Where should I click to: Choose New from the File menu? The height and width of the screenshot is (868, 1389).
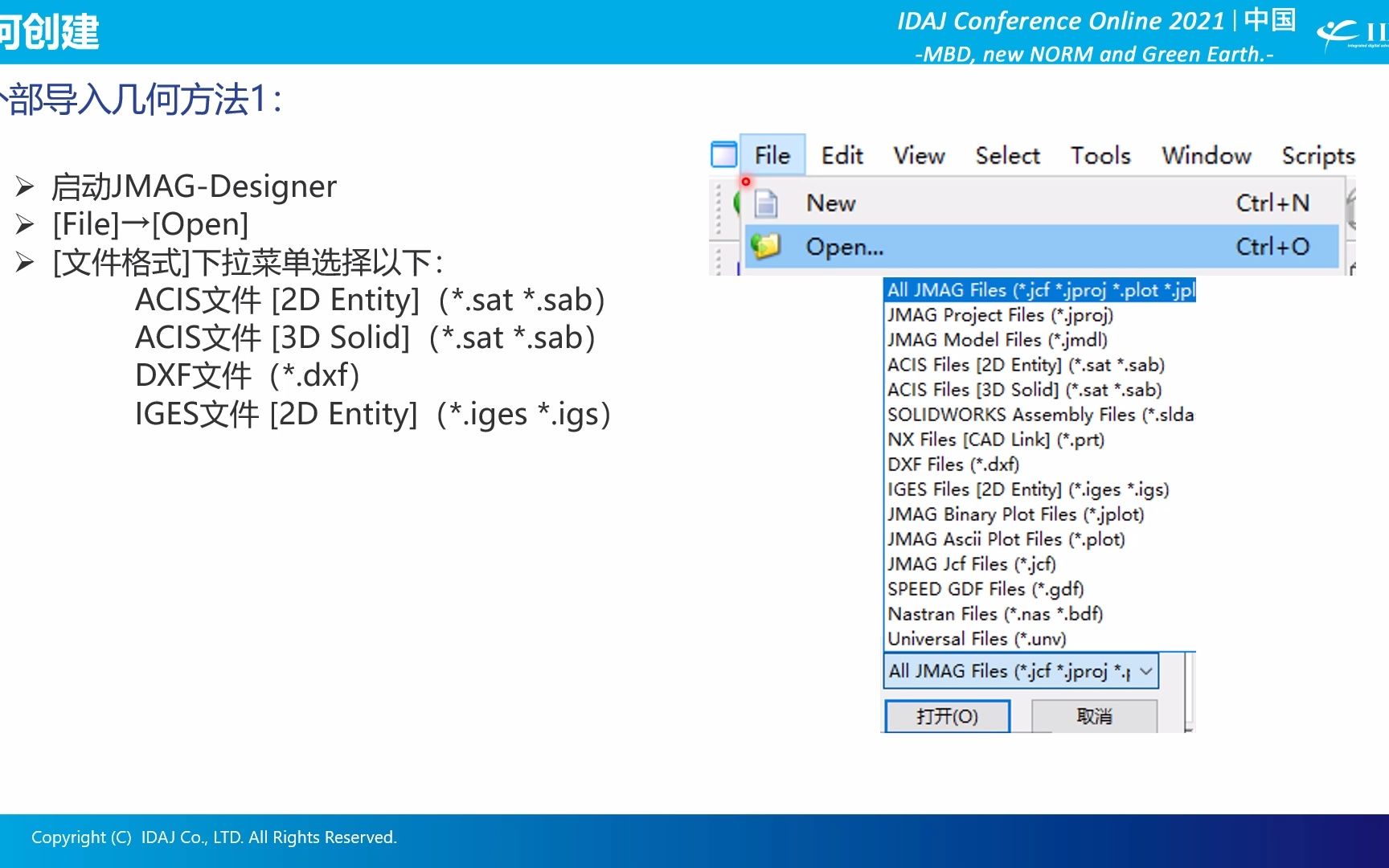[1042, 203]
